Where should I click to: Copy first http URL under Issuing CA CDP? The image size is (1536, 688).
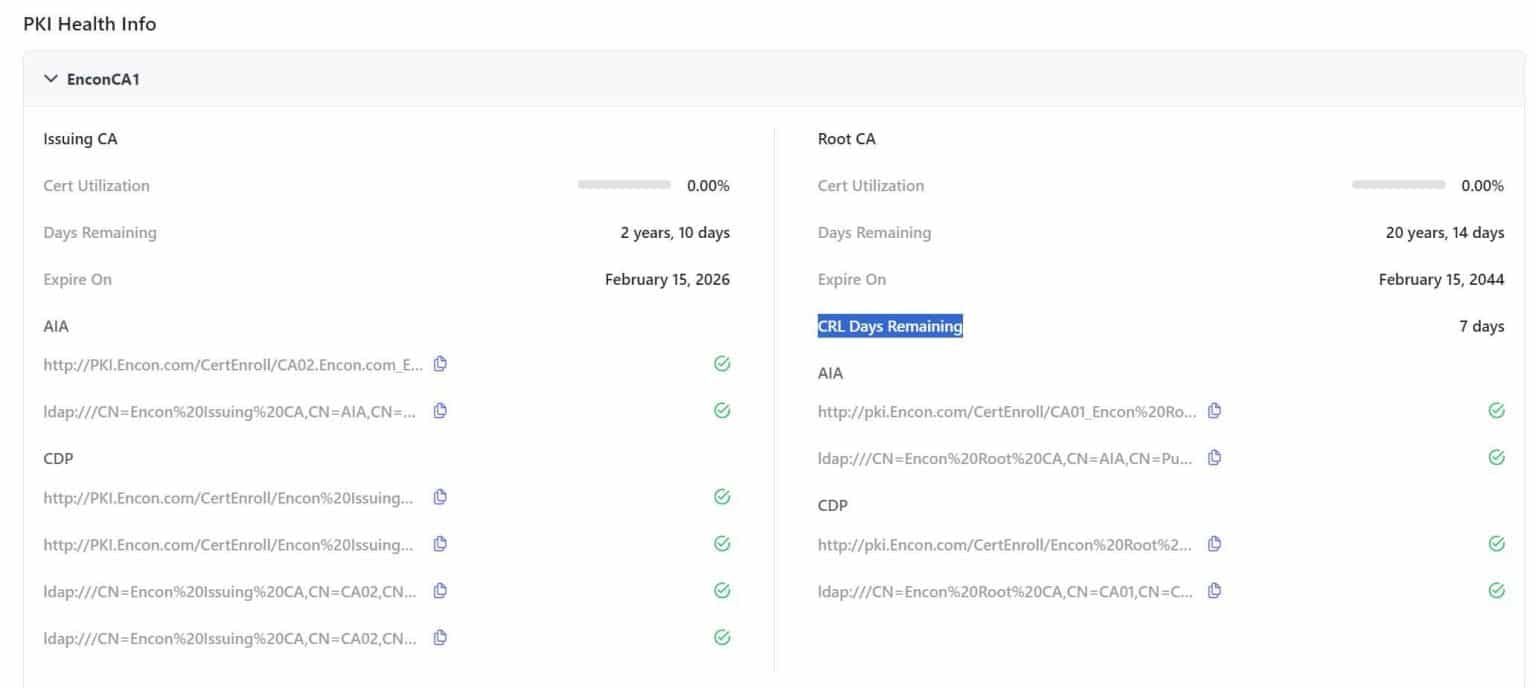click(x=440, y=497)
